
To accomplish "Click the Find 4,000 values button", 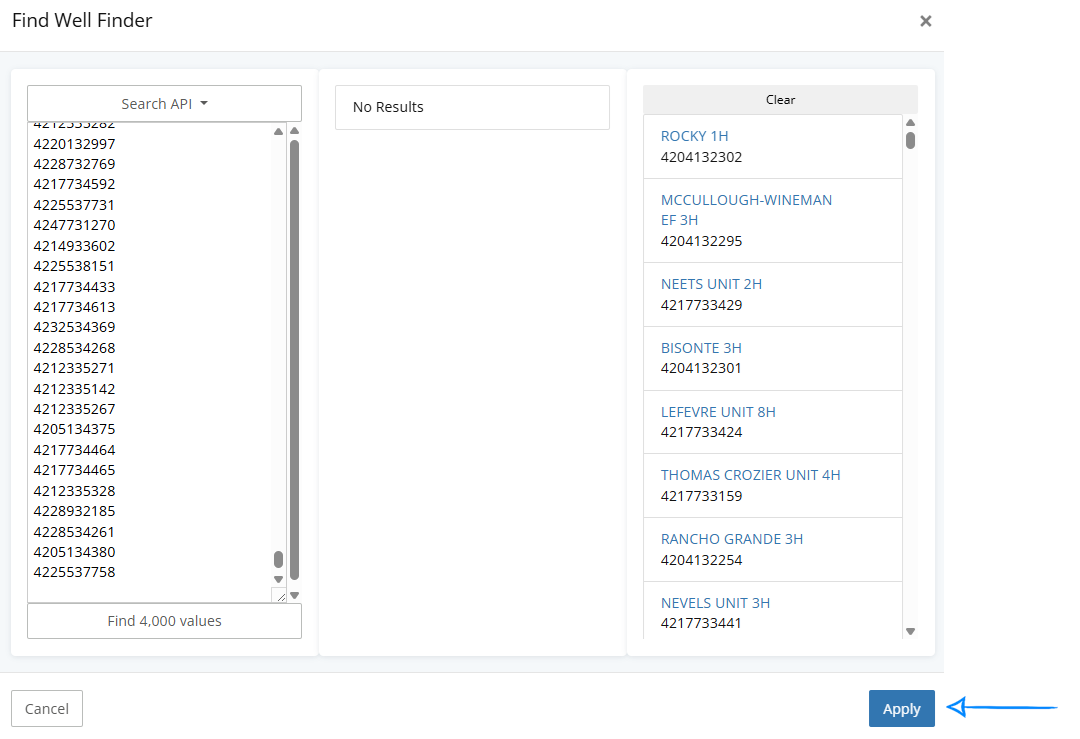I will coord(164,621).
